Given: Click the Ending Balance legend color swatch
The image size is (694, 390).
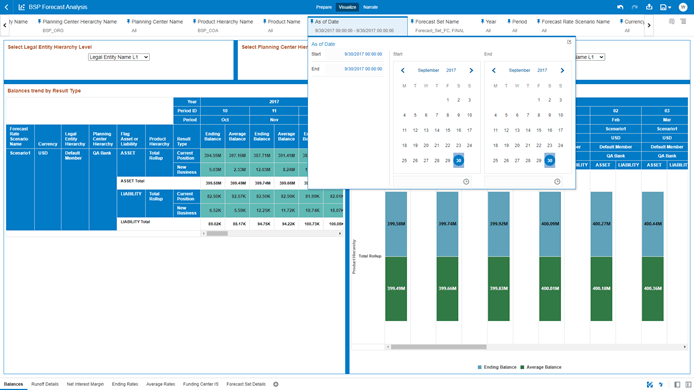Looking at the screenshot, I should 480,367.
